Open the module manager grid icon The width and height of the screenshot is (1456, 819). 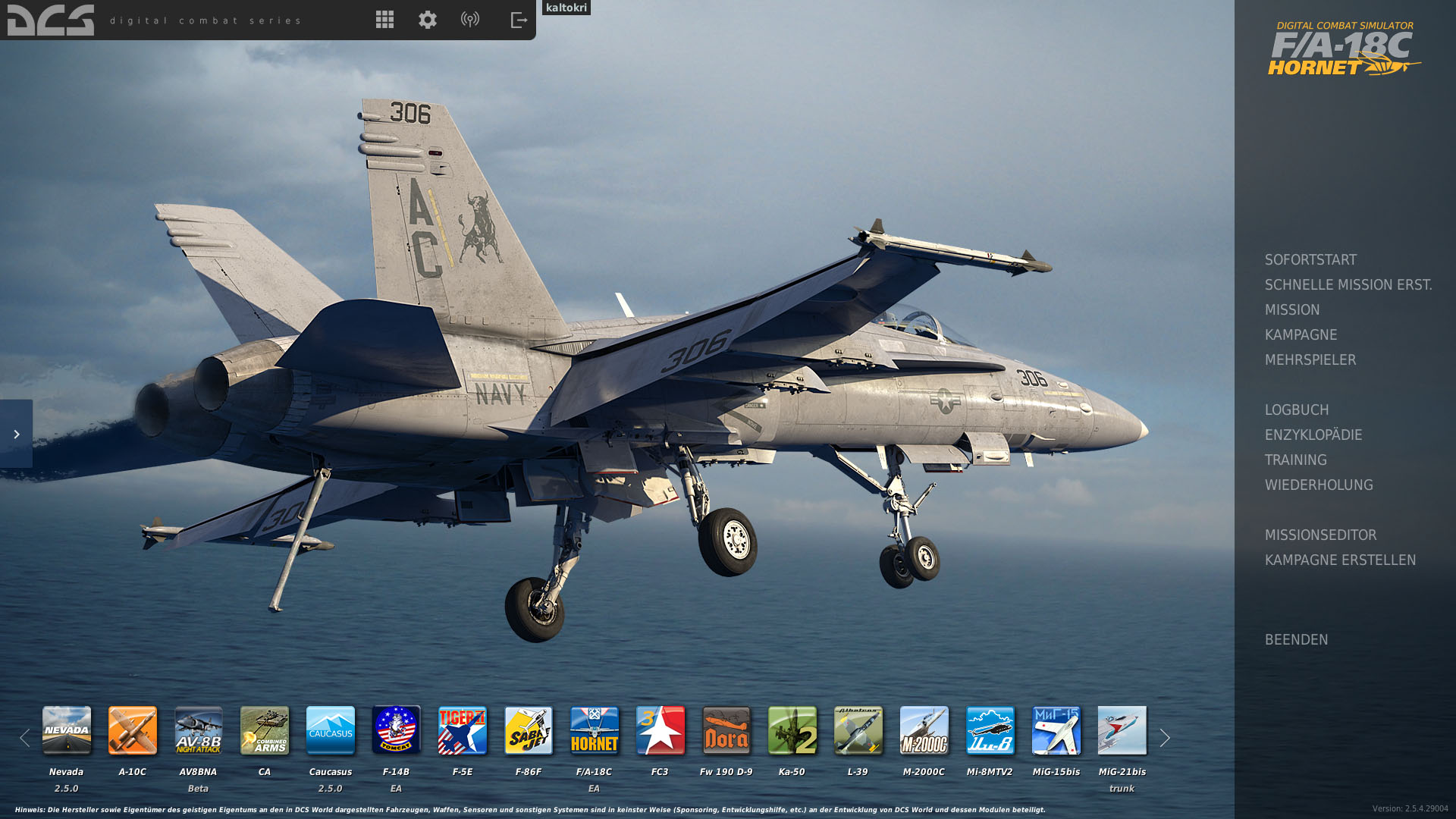point(384,20)
